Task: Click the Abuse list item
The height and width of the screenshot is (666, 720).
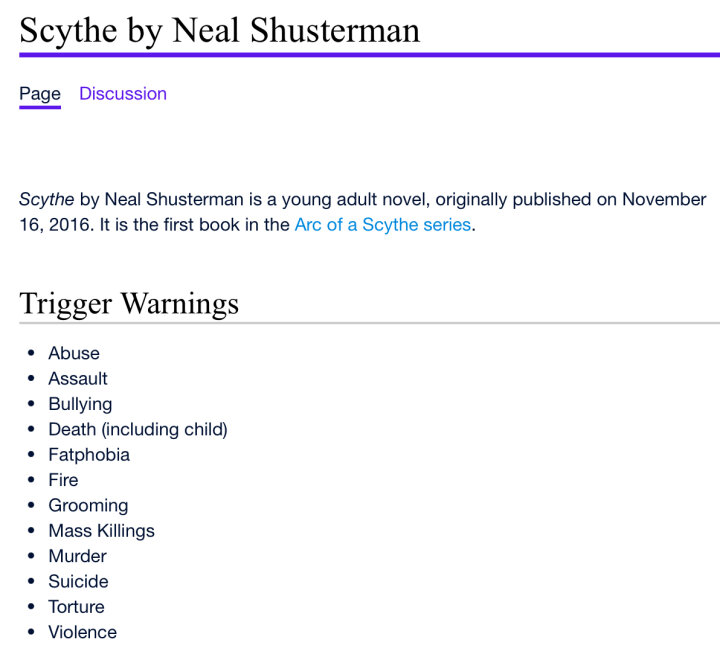Action: coord(74,353)
